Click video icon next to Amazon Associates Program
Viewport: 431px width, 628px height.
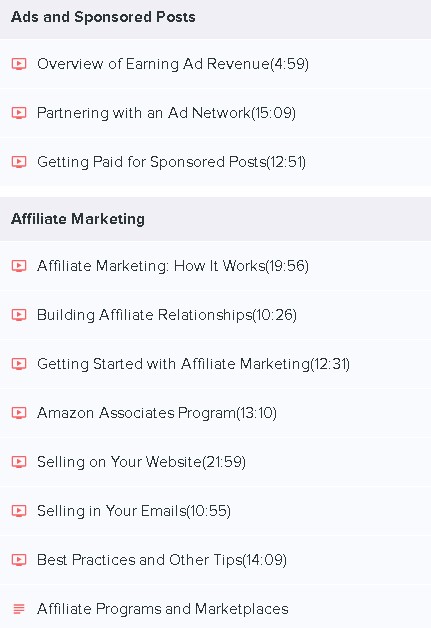pos(19,413)
